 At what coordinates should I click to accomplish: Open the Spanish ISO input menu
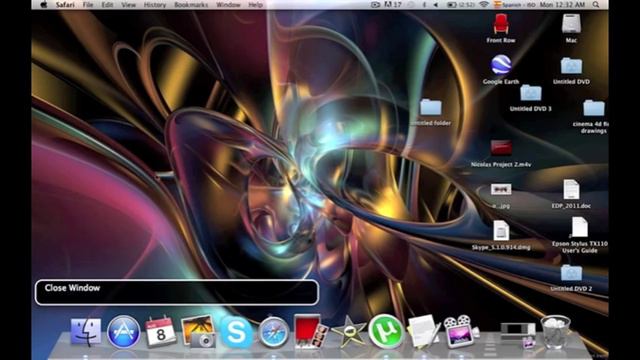click(x=514, y=5)
